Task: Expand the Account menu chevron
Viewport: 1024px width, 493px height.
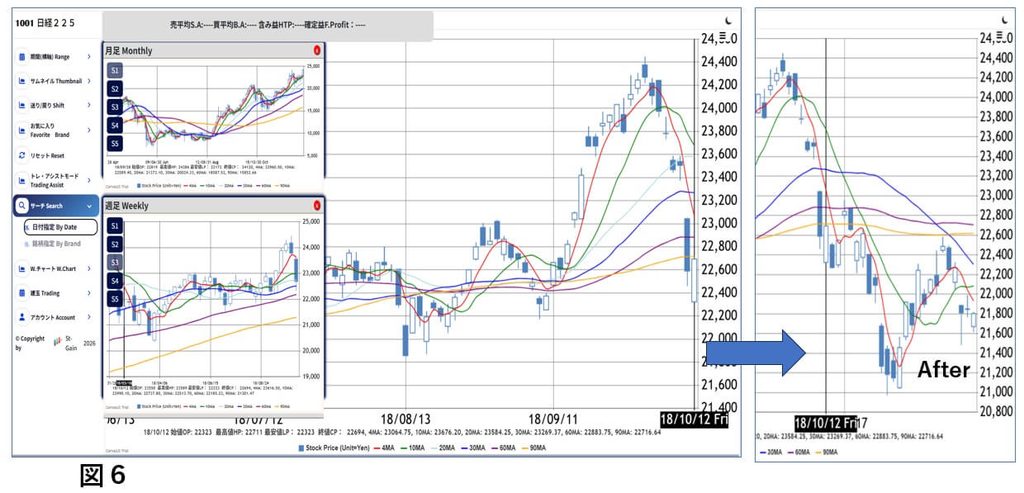Action: click(x=89, y=317)
